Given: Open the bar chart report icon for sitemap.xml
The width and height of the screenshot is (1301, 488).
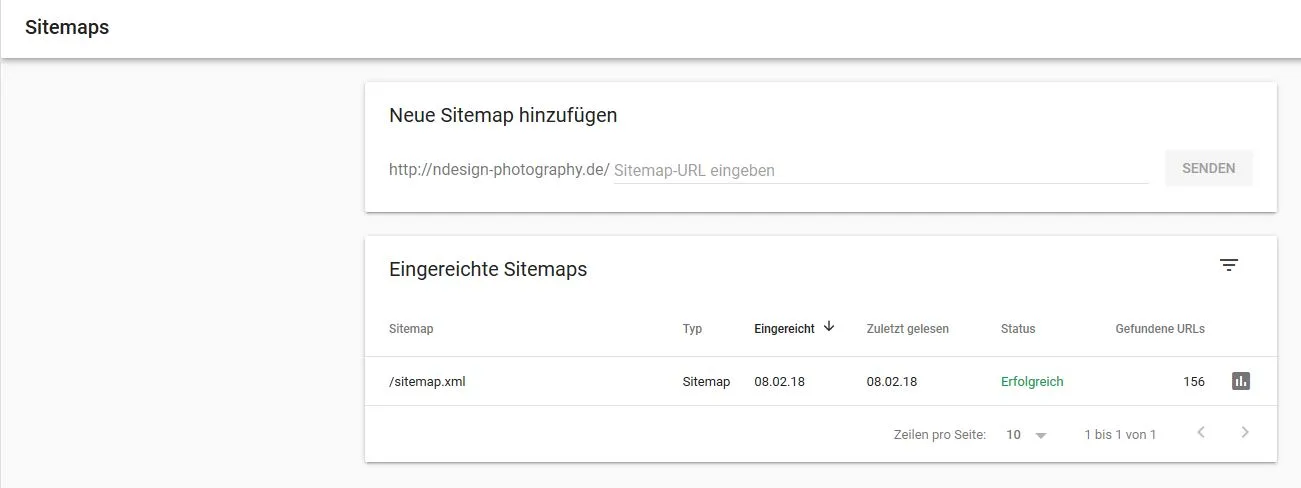Looking at the screenshot, I should click(x=1241, y=381).
